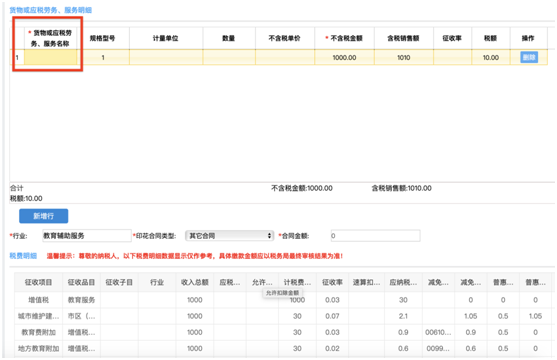Click the 行业 header in the 税费明细 table
The width and height of the screenshot is (557, 360).
[x=157, y=282]
